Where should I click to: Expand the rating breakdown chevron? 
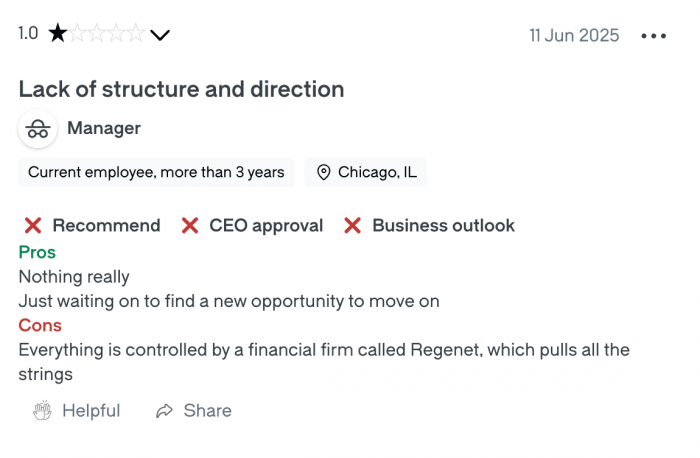(160, 35)
